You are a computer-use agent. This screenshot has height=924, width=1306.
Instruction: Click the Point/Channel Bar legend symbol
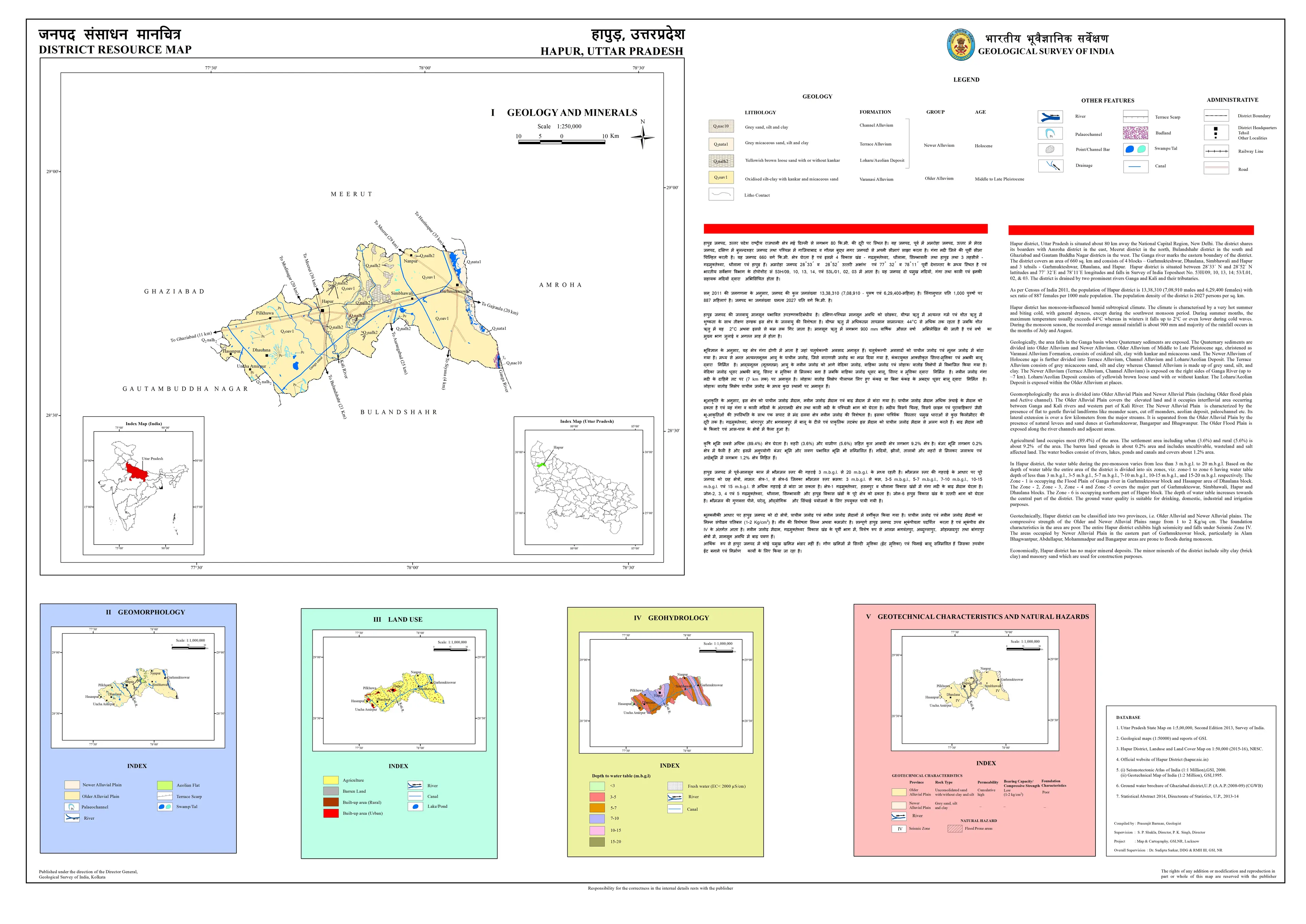(1051, 149)
